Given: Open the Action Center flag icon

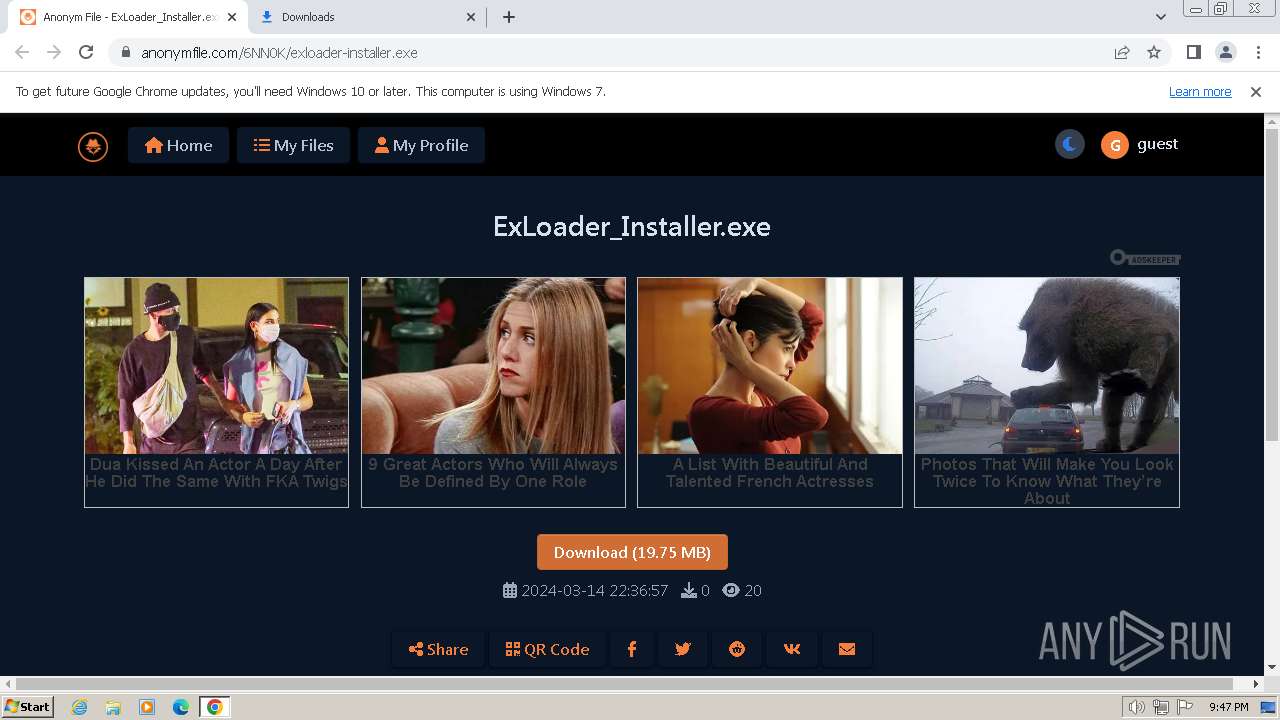Looking at the screenshot, I should tap(1185, 707).
